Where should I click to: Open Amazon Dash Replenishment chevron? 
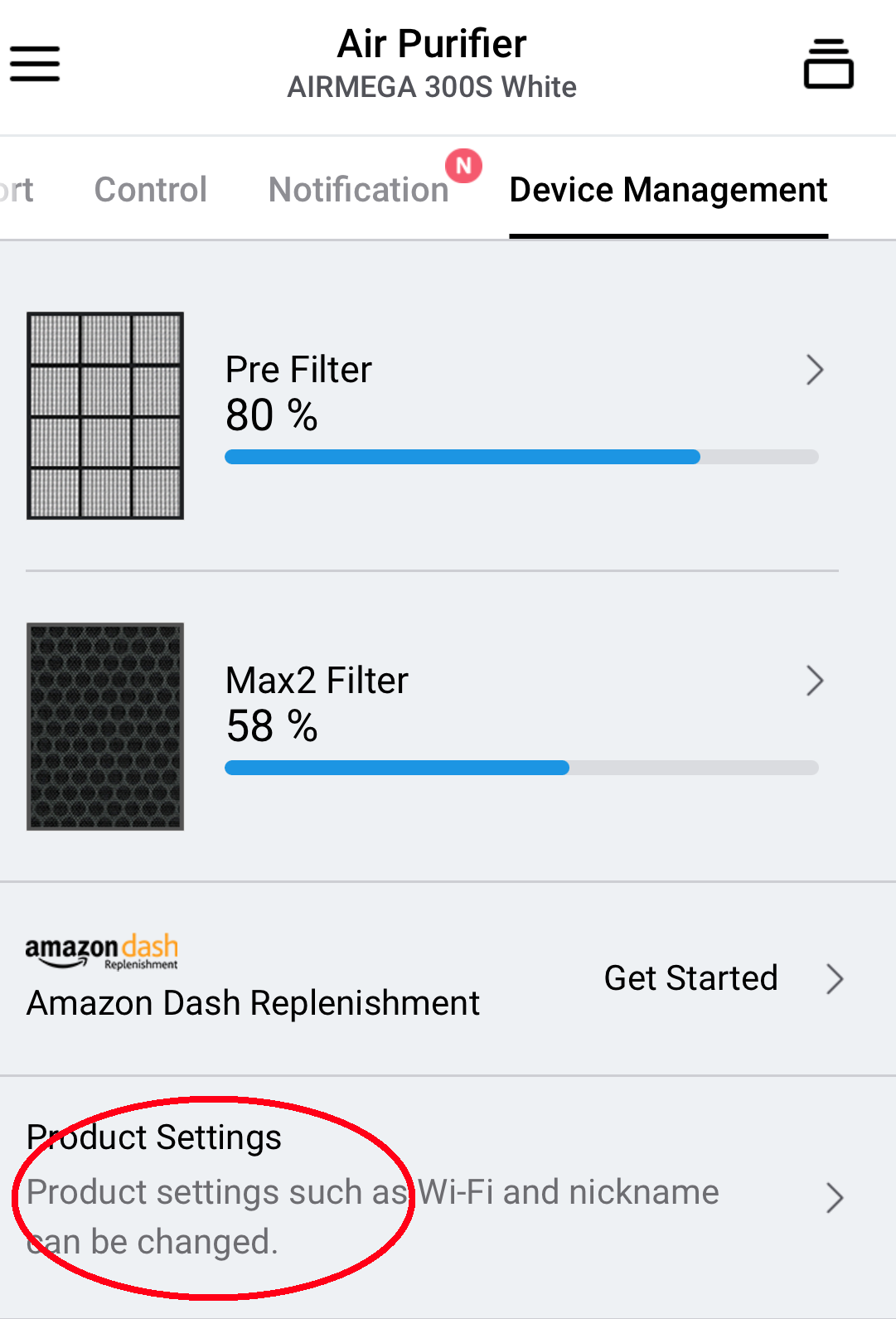tap(835, 979)
